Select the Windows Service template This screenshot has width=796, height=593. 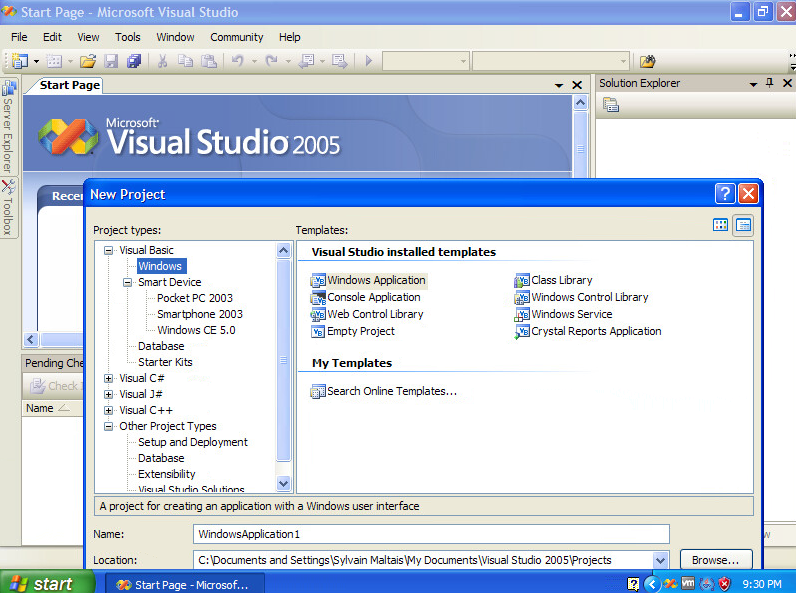[x=571, y=314]
